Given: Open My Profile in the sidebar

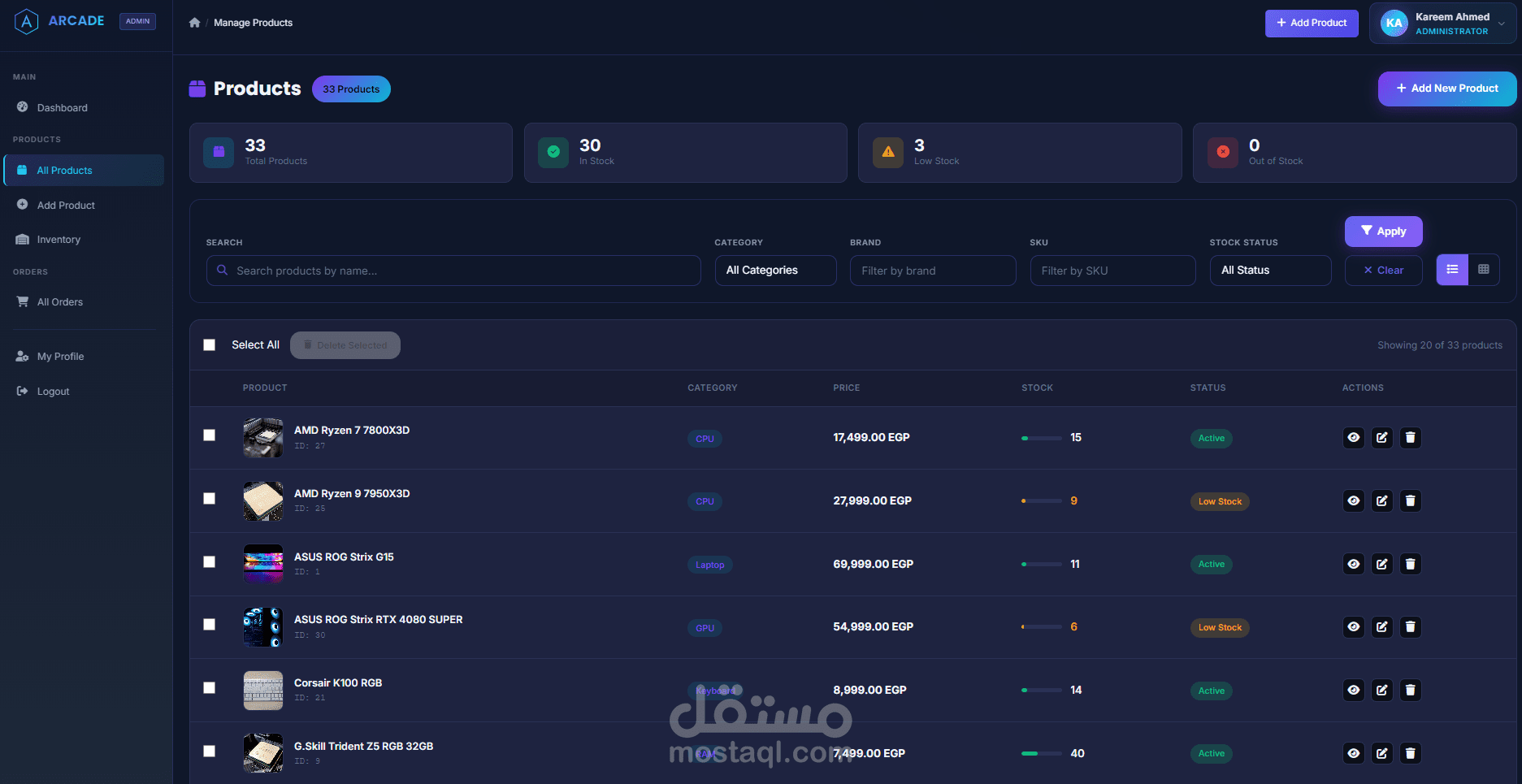Looking at the screenshot, I should click(x=85, y=357).
